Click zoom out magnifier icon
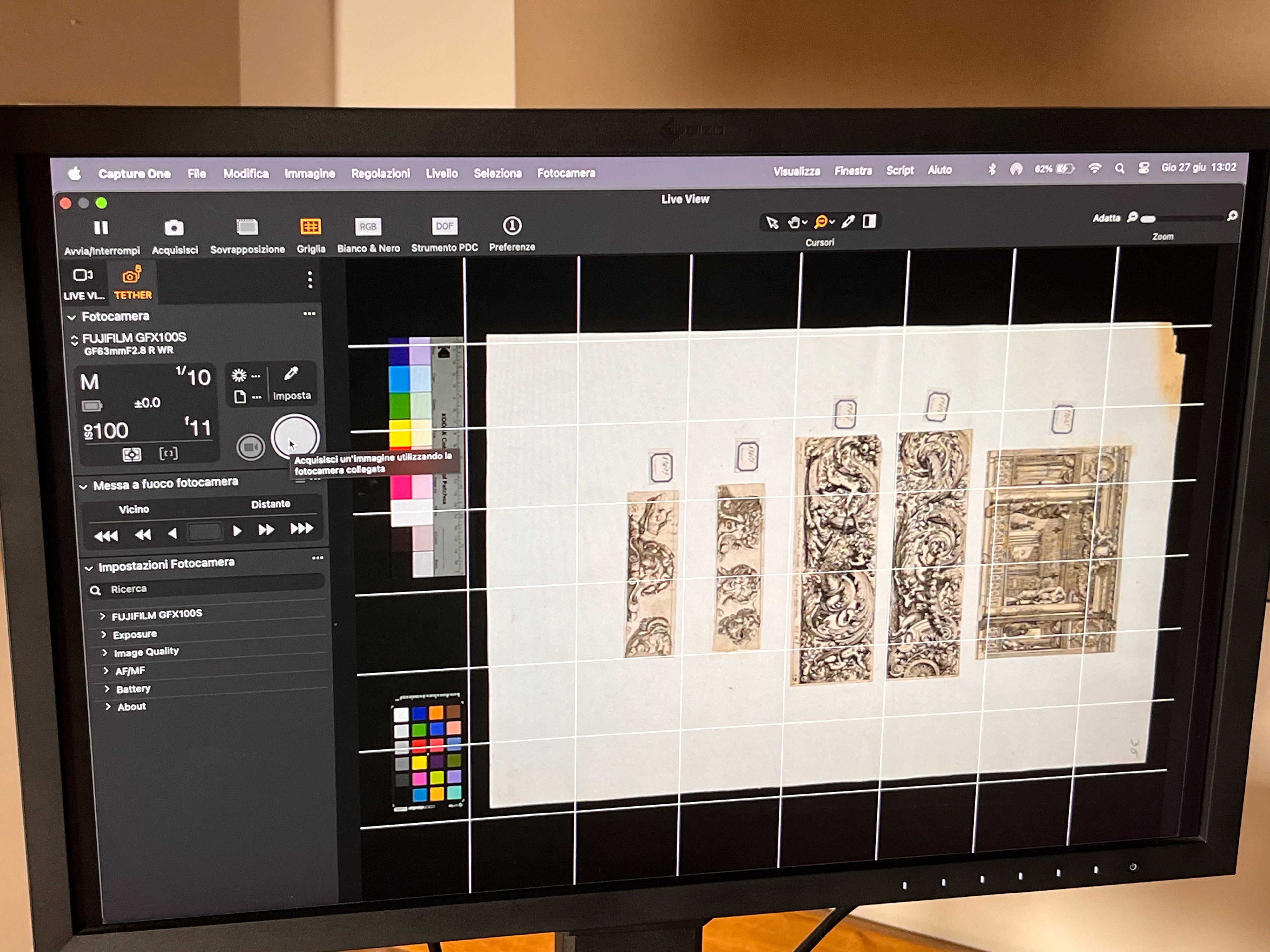This screenshot has height=952, width=1270. 1132,217
